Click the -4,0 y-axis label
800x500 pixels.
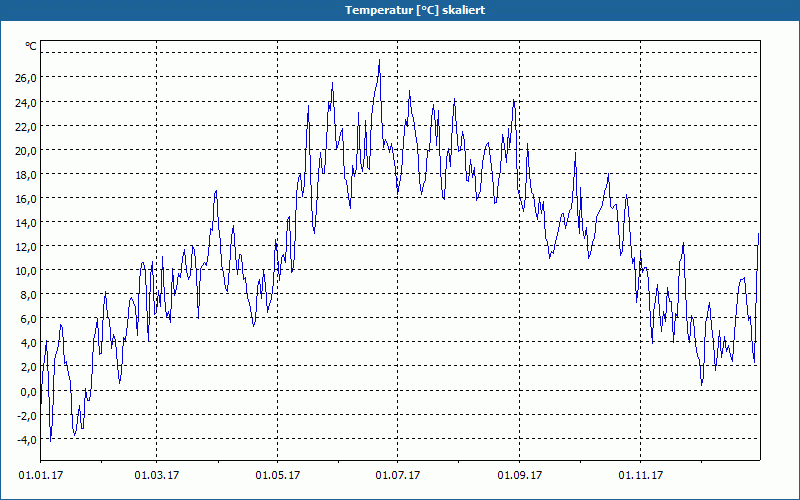click(x=27, y=440)
